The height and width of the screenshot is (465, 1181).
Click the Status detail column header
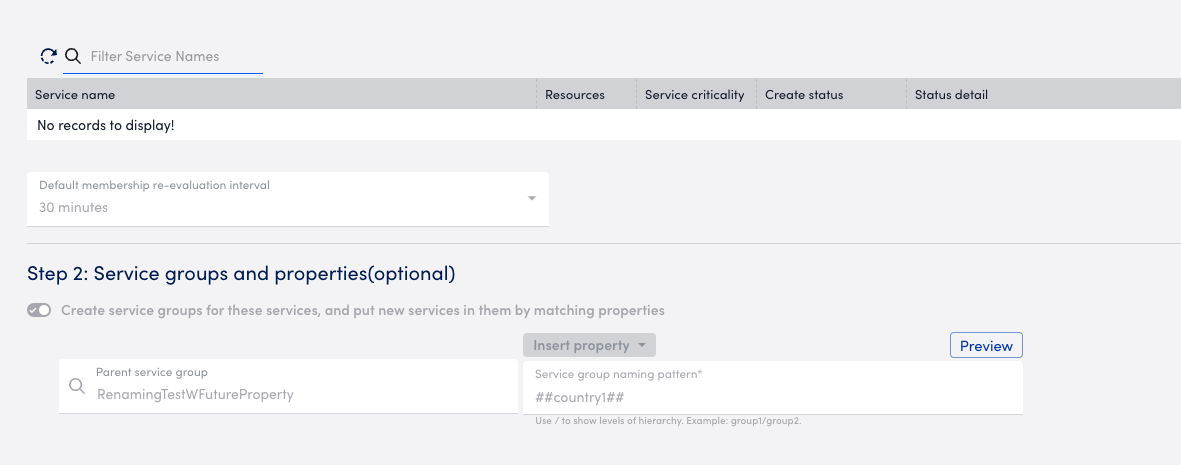pyautogui.click(x=951, y=94)
